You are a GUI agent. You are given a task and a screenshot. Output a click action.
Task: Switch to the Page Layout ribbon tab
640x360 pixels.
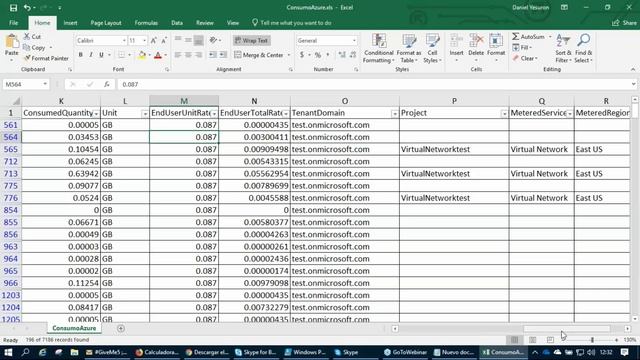click(106, 23)
